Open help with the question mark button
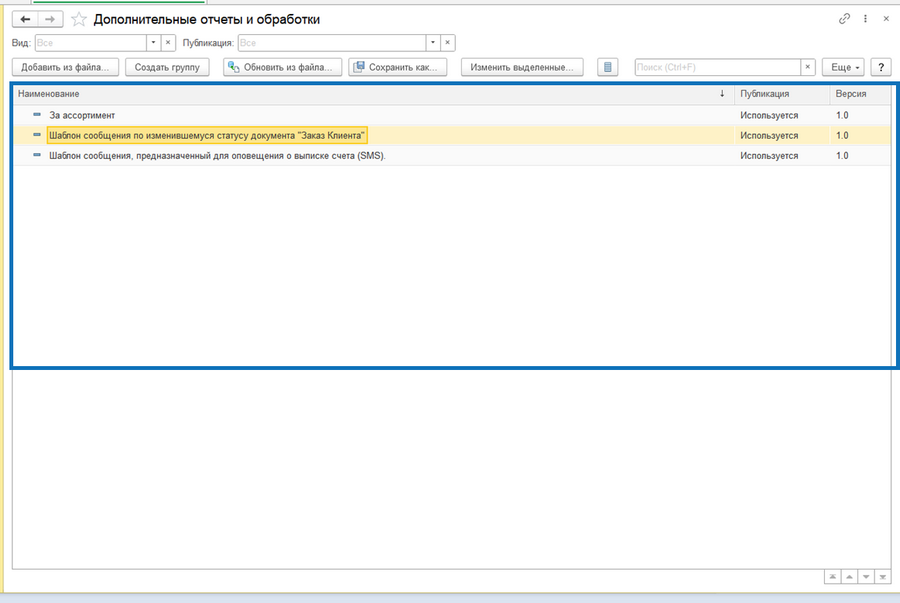Screen dimensions: 900x603 click(x=881, y=67)
